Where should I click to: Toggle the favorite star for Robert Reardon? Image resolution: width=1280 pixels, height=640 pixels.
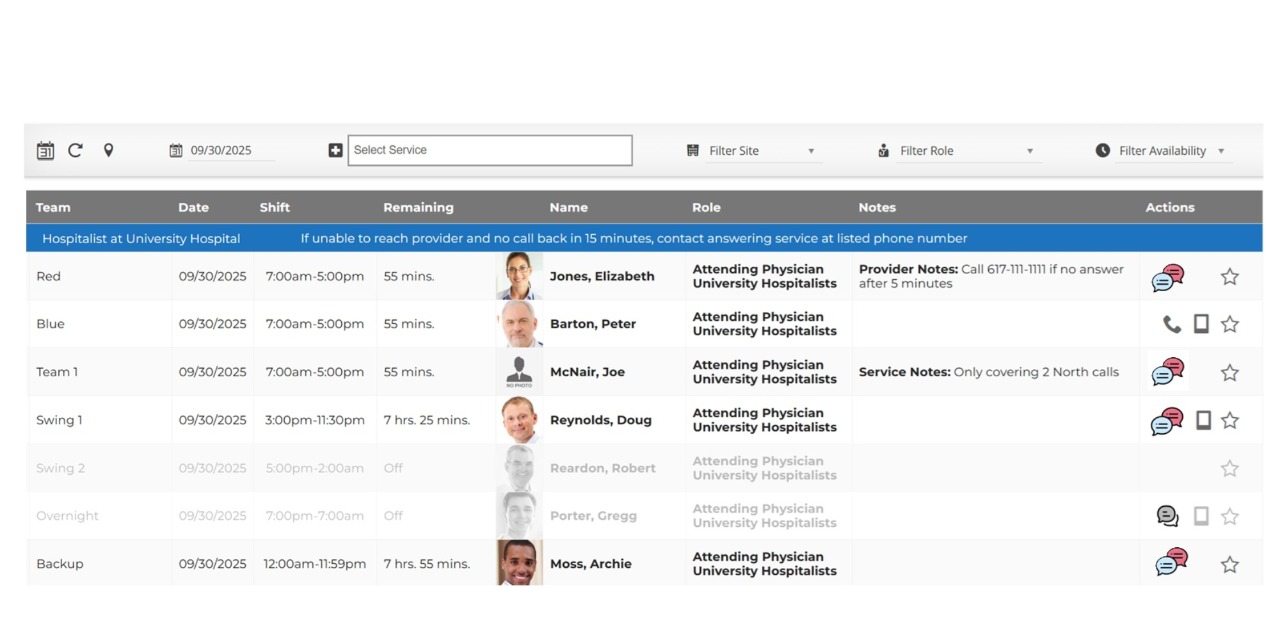tap(1229, 468)
